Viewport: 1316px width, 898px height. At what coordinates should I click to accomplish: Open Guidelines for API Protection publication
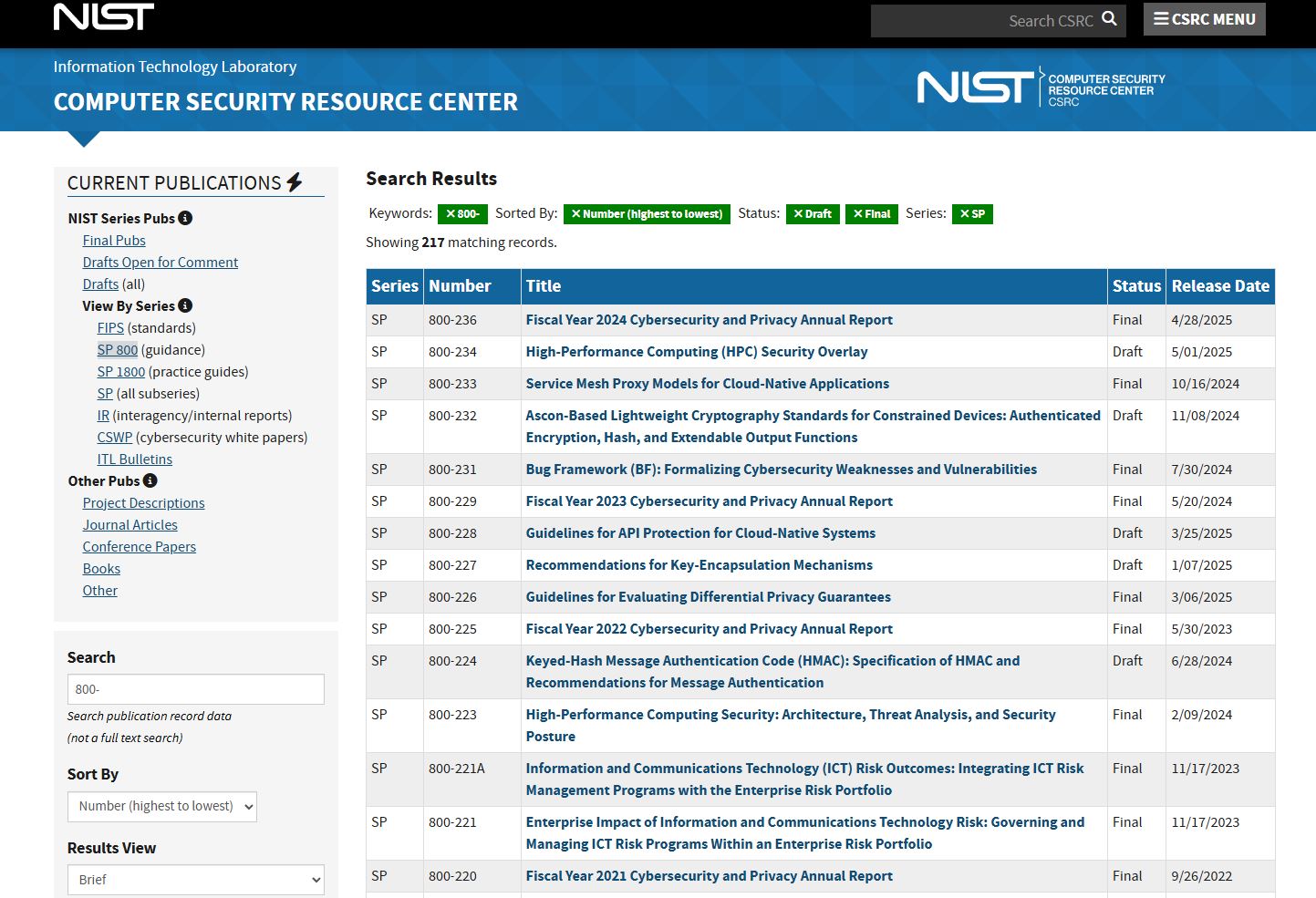coord(700,533)
